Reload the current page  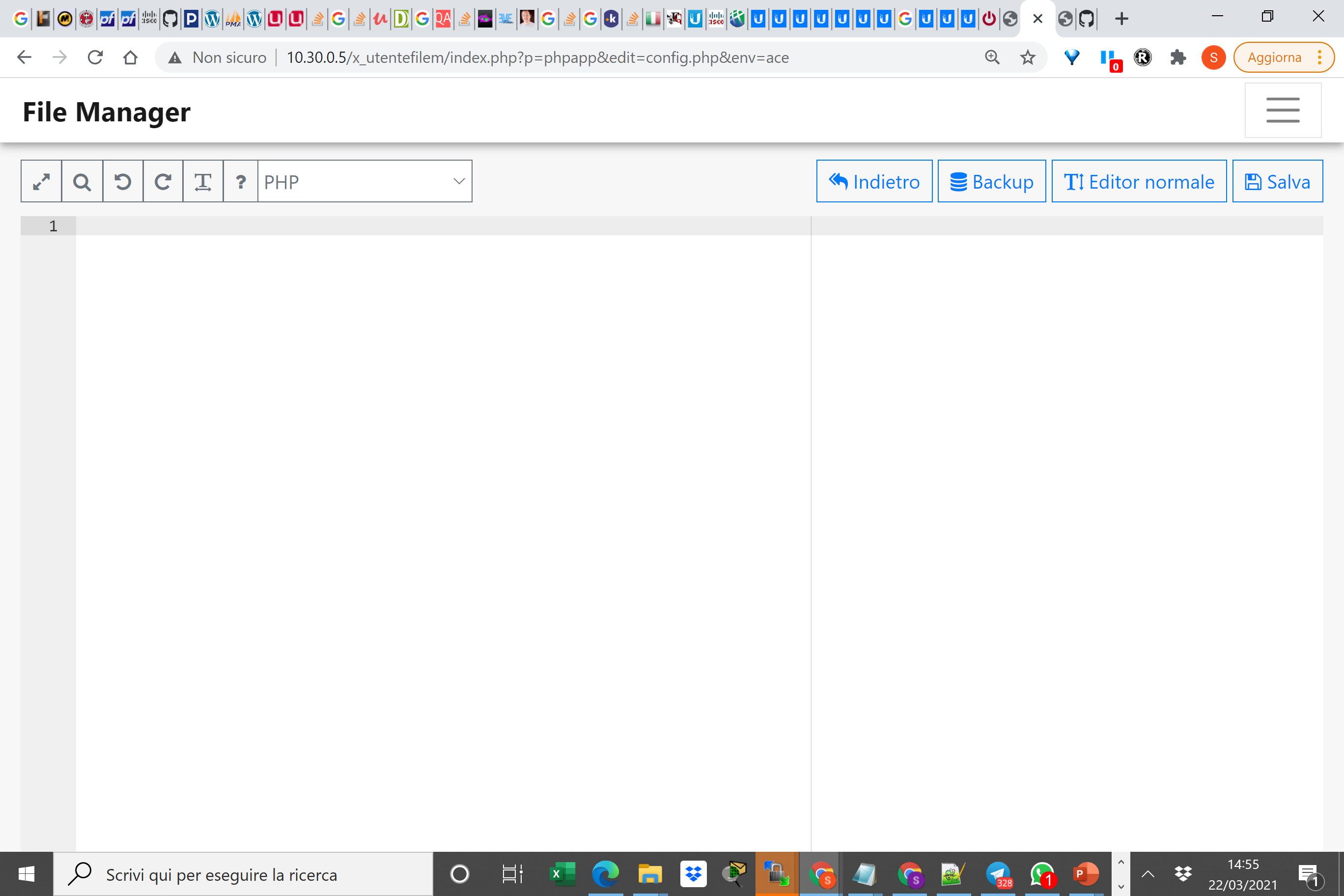(95, 57)
